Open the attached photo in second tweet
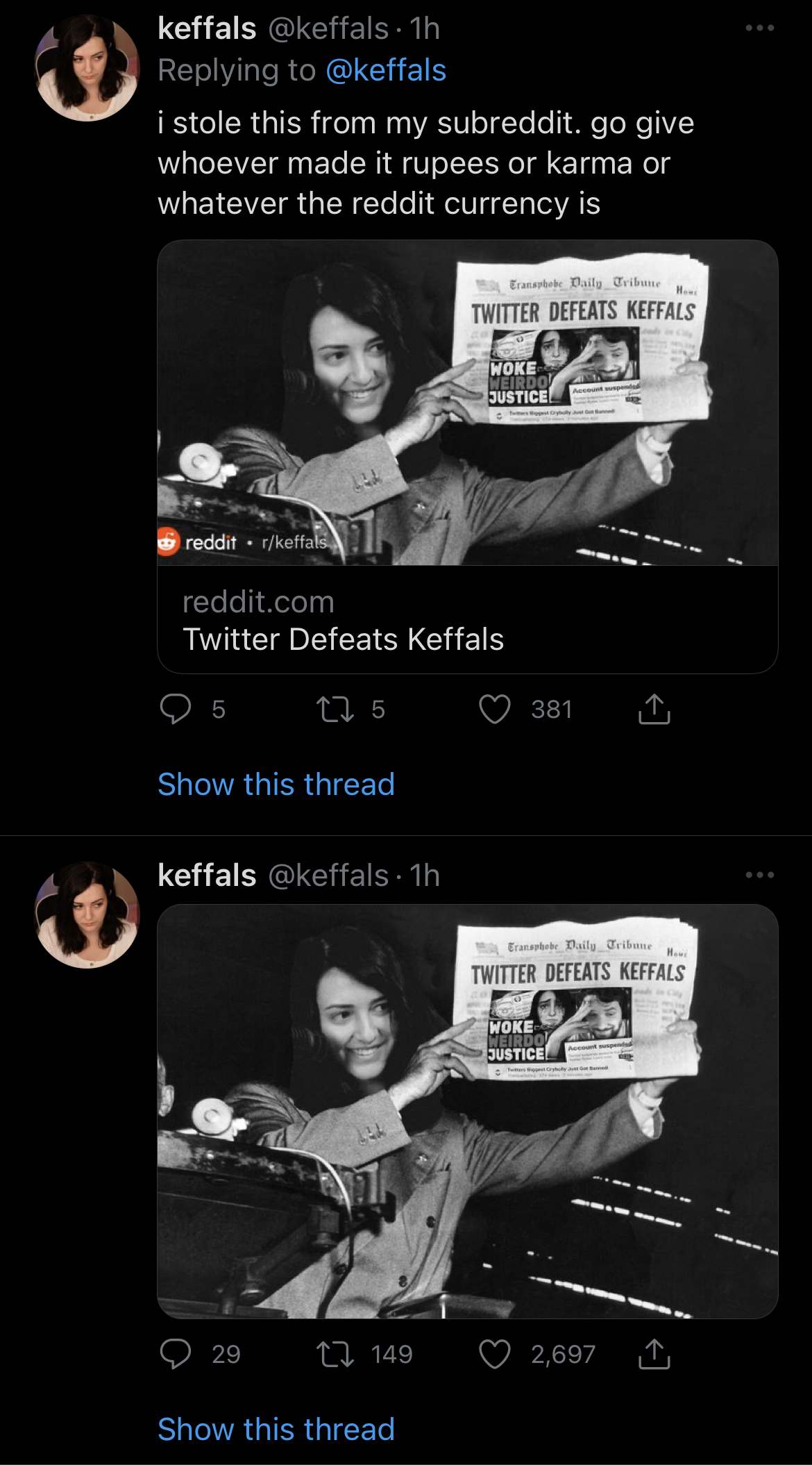The width and height of the screenshot is (812, 1465). (x=468, y=1112)
